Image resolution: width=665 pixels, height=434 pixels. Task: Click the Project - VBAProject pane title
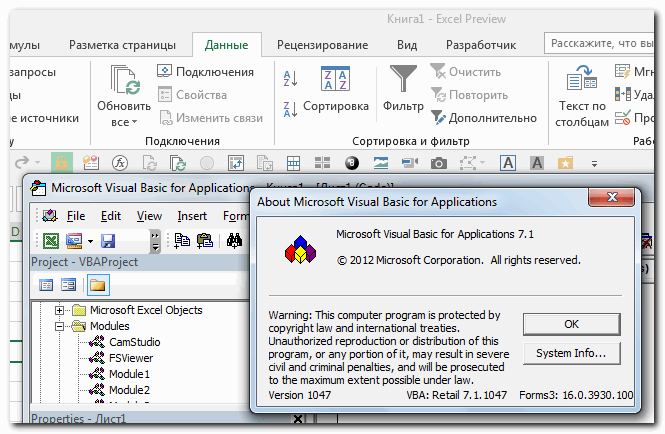pyautogui.click(x=85, y=262)
